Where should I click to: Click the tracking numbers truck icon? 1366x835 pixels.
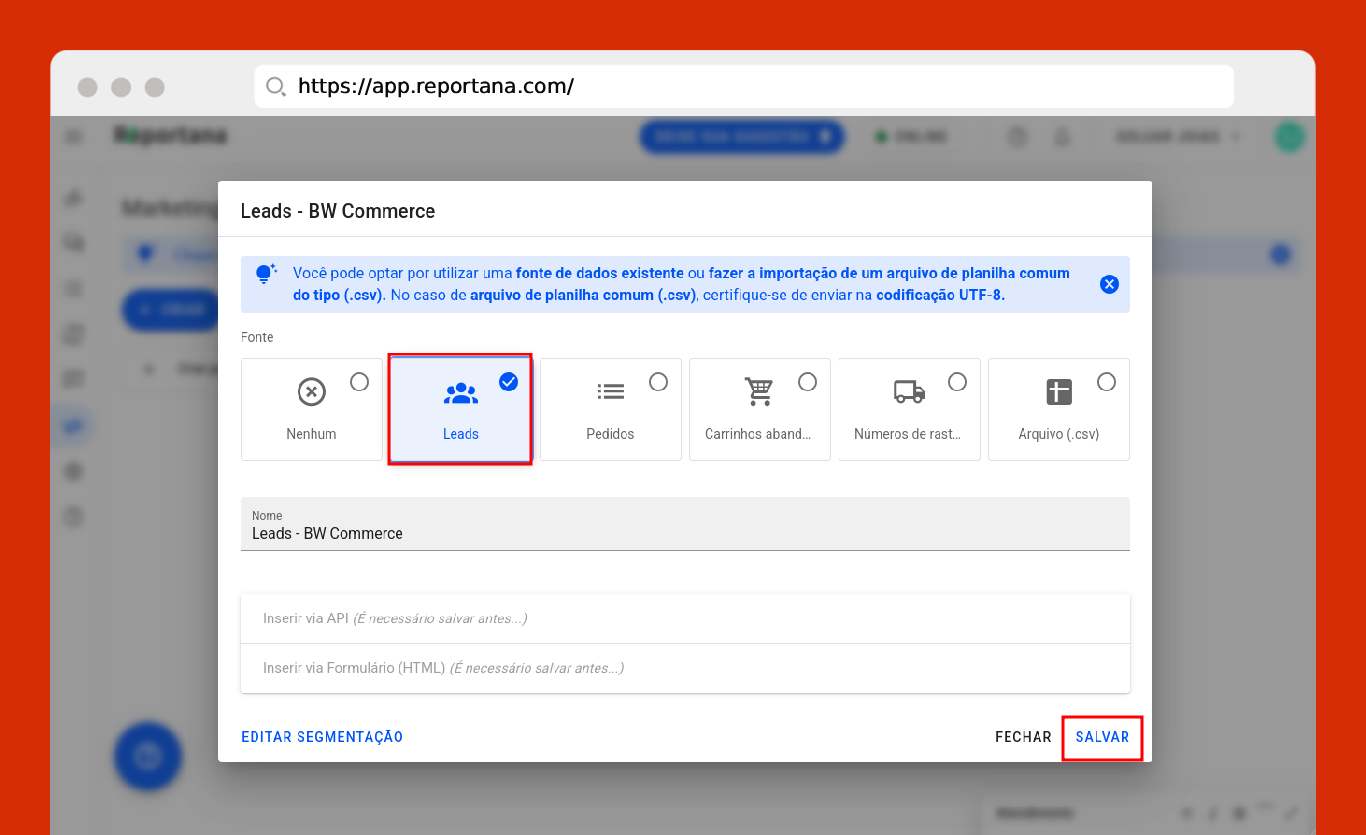(x=908, y=392)
